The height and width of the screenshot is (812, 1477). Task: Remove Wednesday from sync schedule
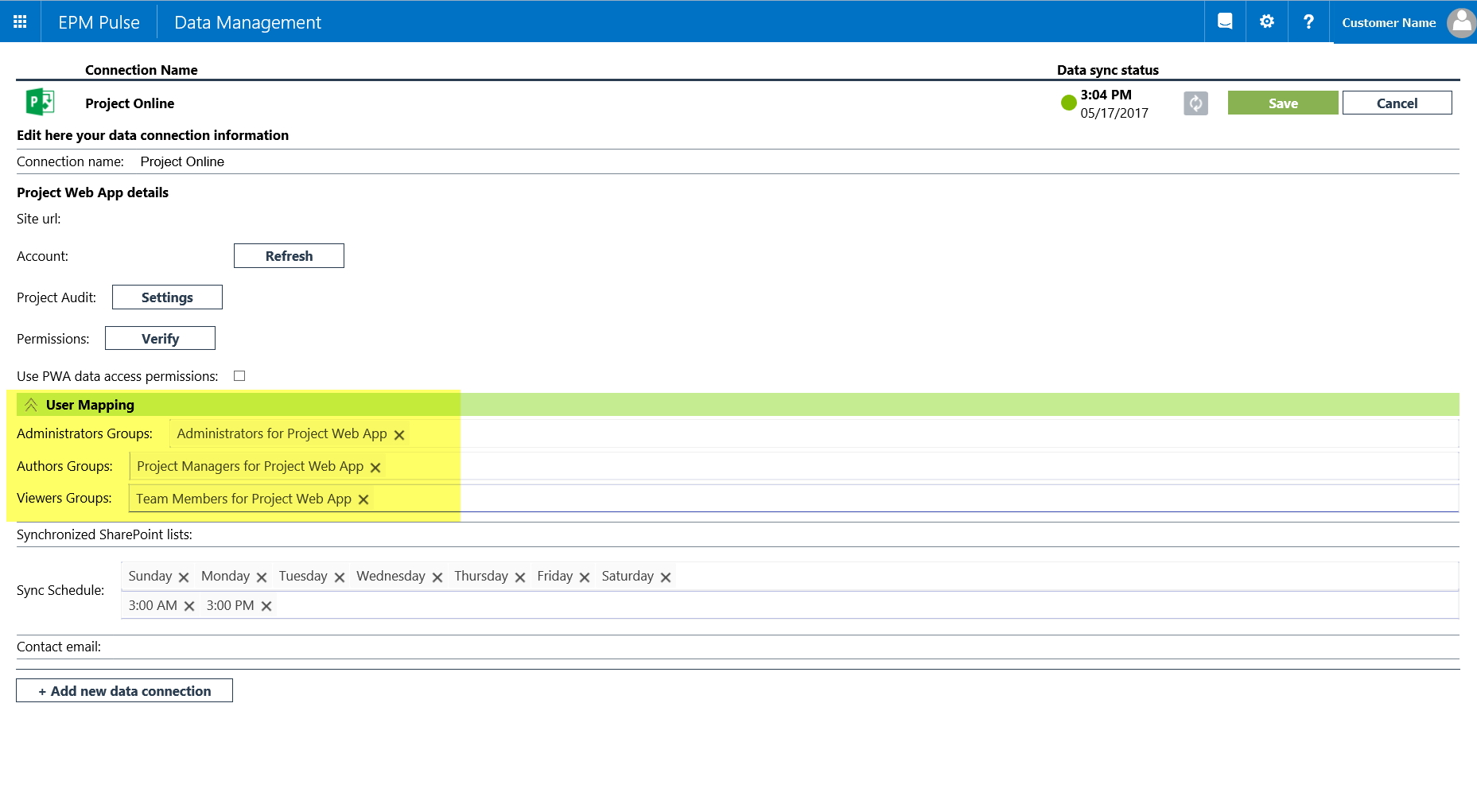click(437, 577)
